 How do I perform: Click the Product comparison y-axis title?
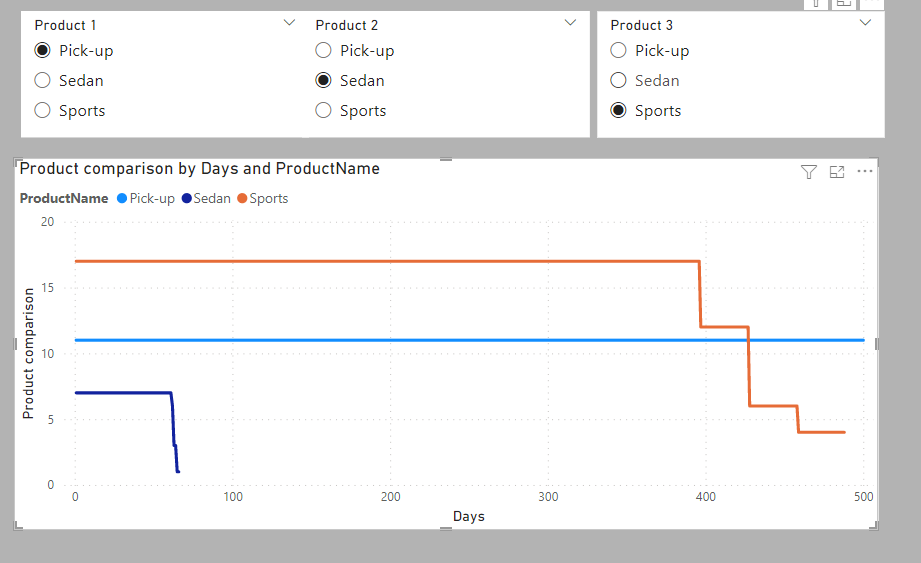[x=28, y=353]
